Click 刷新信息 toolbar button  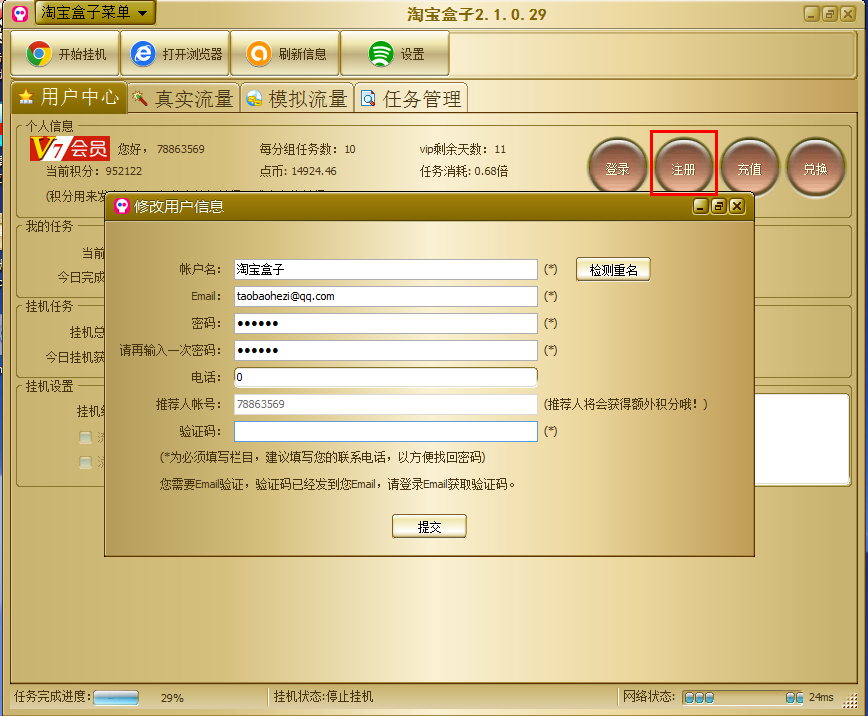285,54
